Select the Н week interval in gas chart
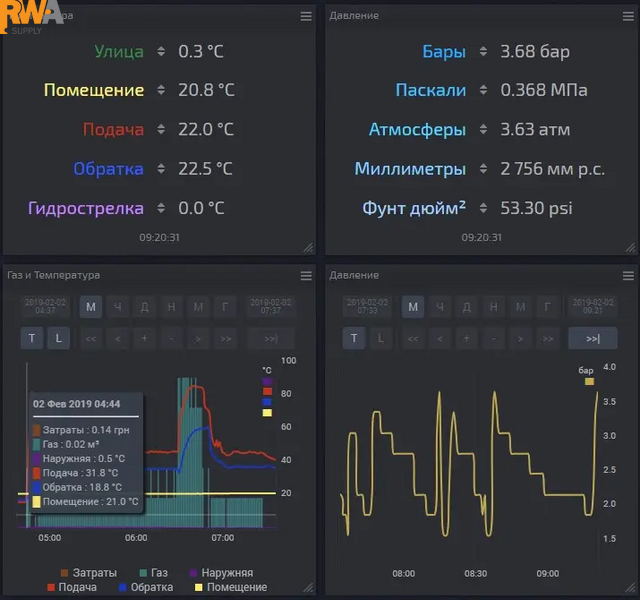The width and height of the screenshot is (640, 600). [171, 307]
